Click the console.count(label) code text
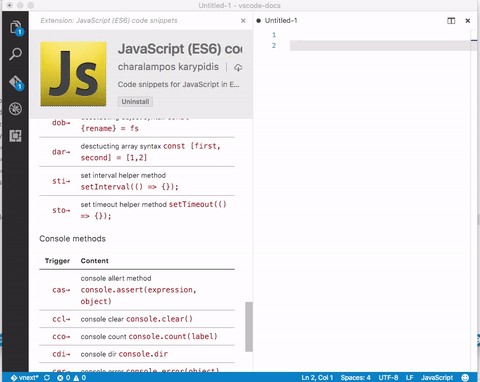Image resolution: width=480 pixels, height=382 pixels. coord(173,337)
